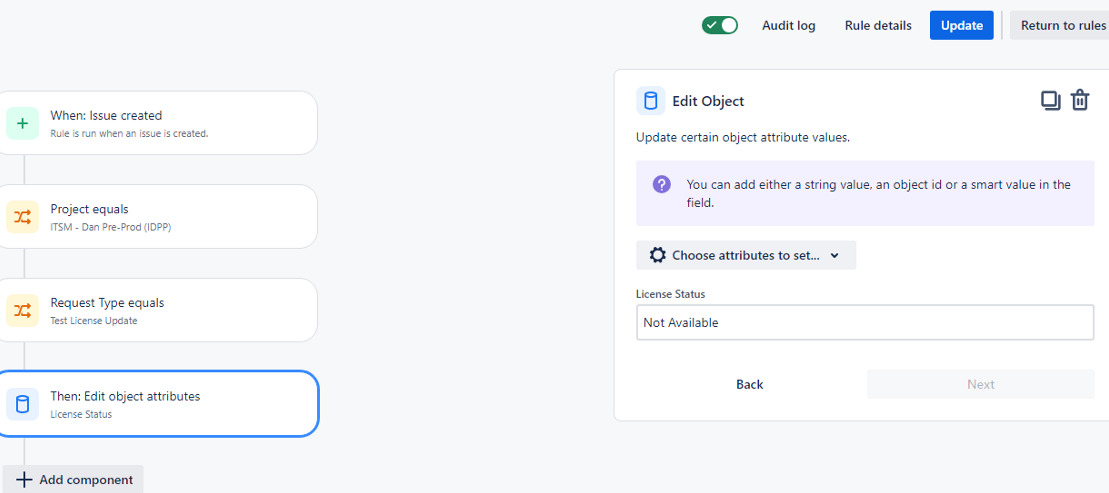Click the 'Edit Object' panel title

(708, 101)
